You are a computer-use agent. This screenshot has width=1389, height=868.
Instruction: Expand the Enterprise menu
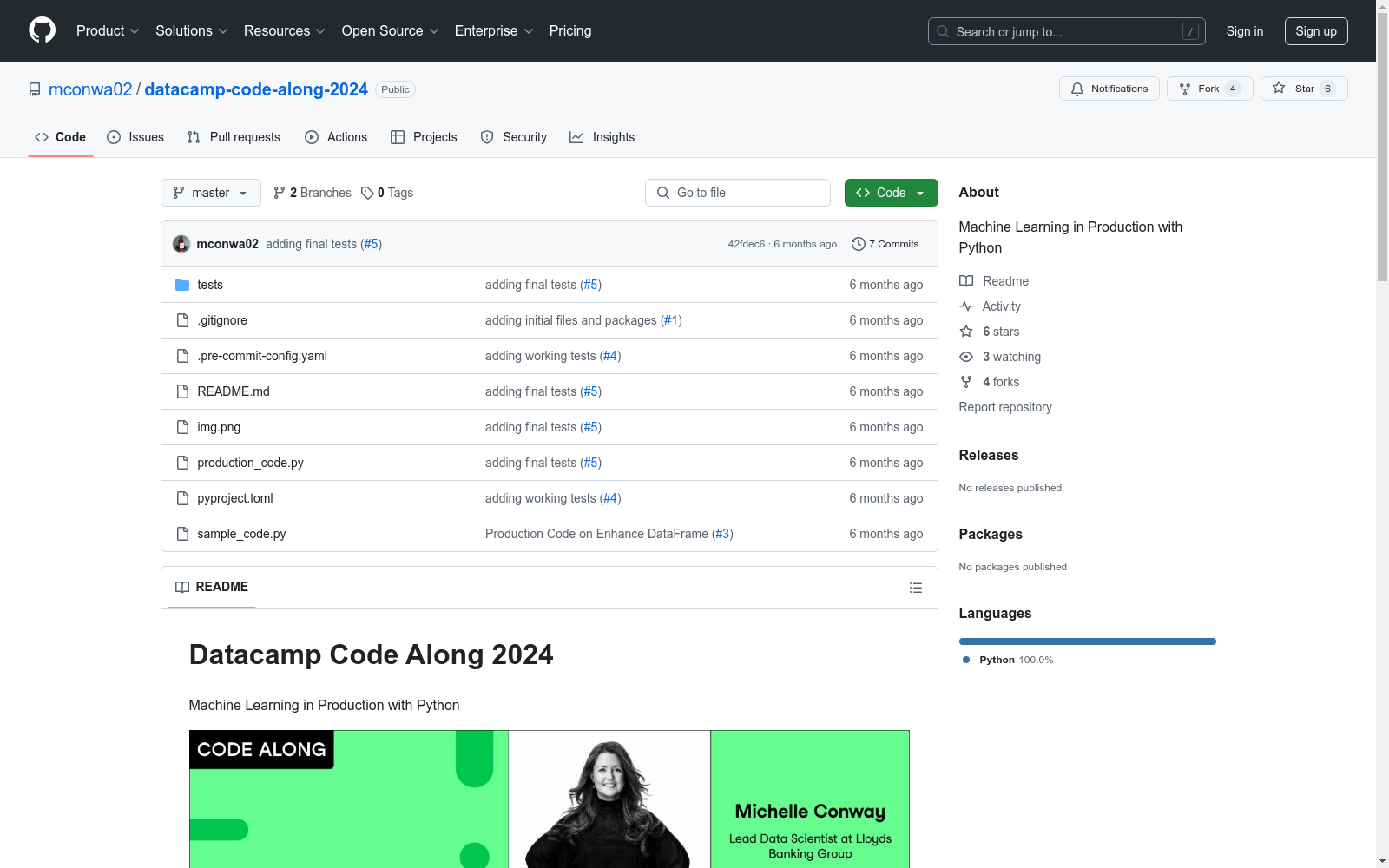(494, 30)
